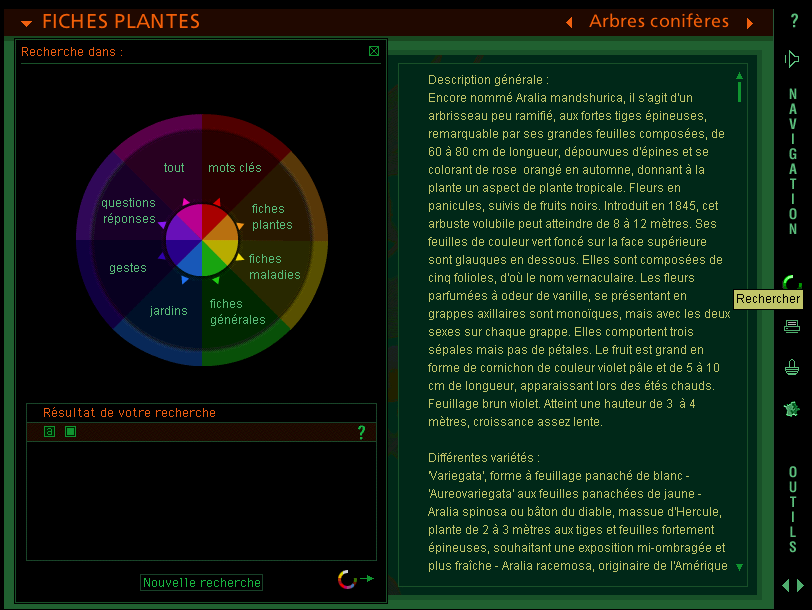Open the Rechercher search tool icon
Screen dimensions: 812x610
coord(791,283)
